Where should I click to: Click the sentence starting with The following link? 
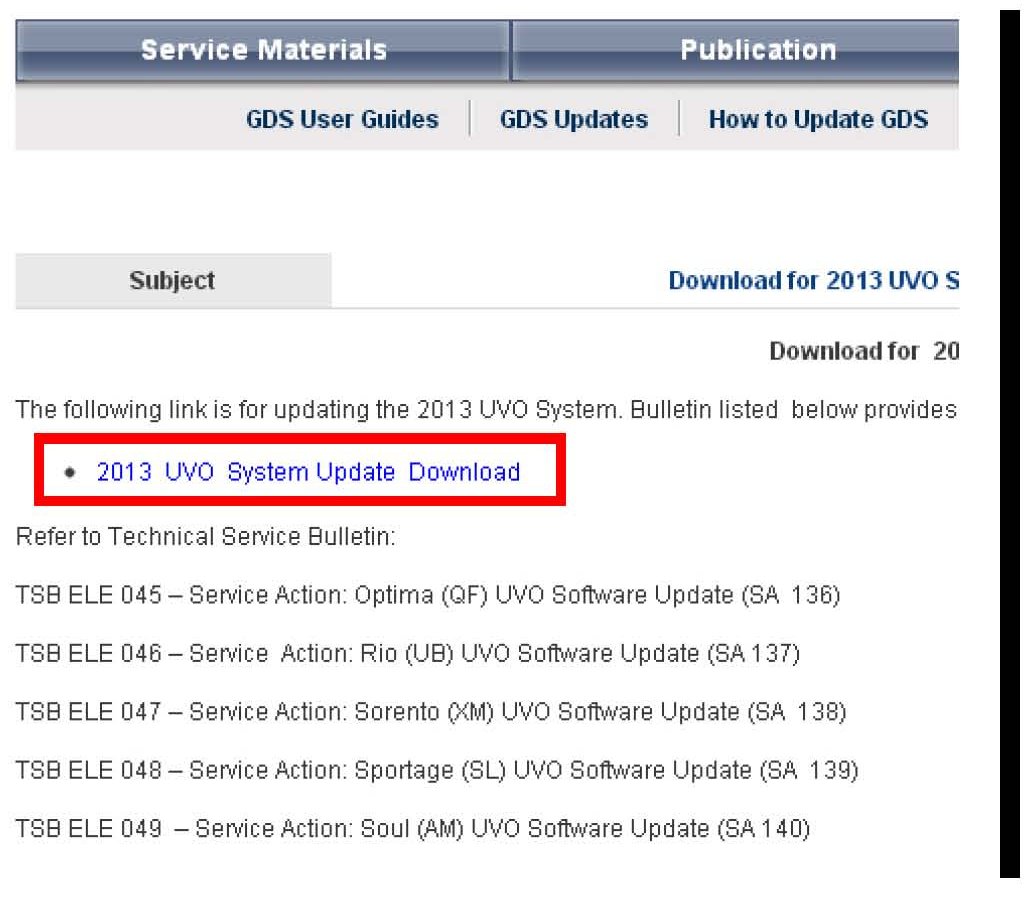[486, 411]
